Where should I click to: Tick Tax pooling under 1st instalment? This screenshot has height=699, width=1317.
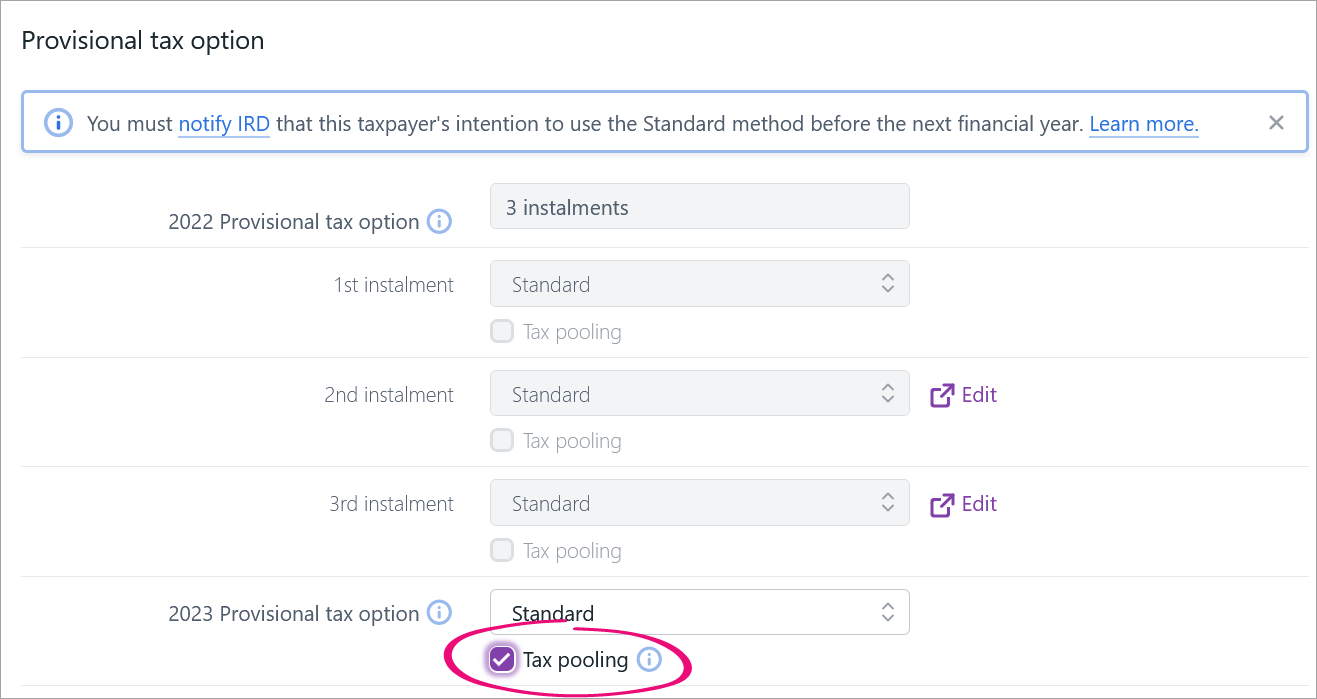(x=502, y=331)
